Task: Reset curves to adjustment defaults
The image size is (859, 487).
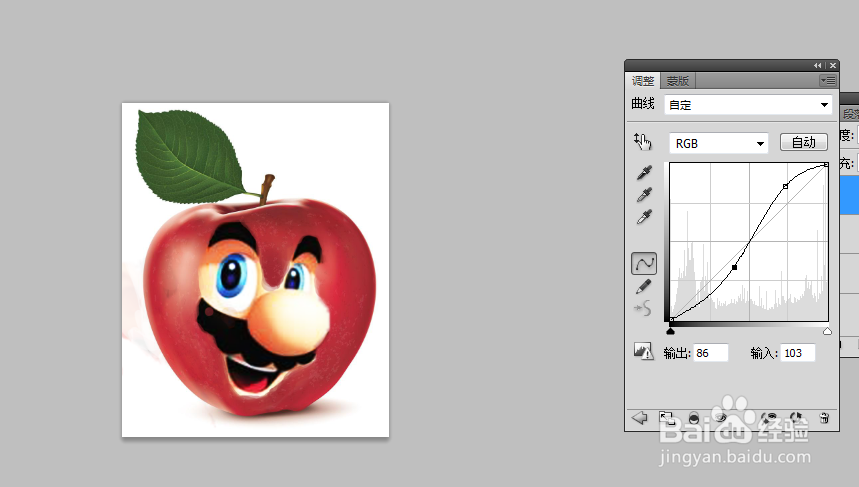Action: pos(797,419)
